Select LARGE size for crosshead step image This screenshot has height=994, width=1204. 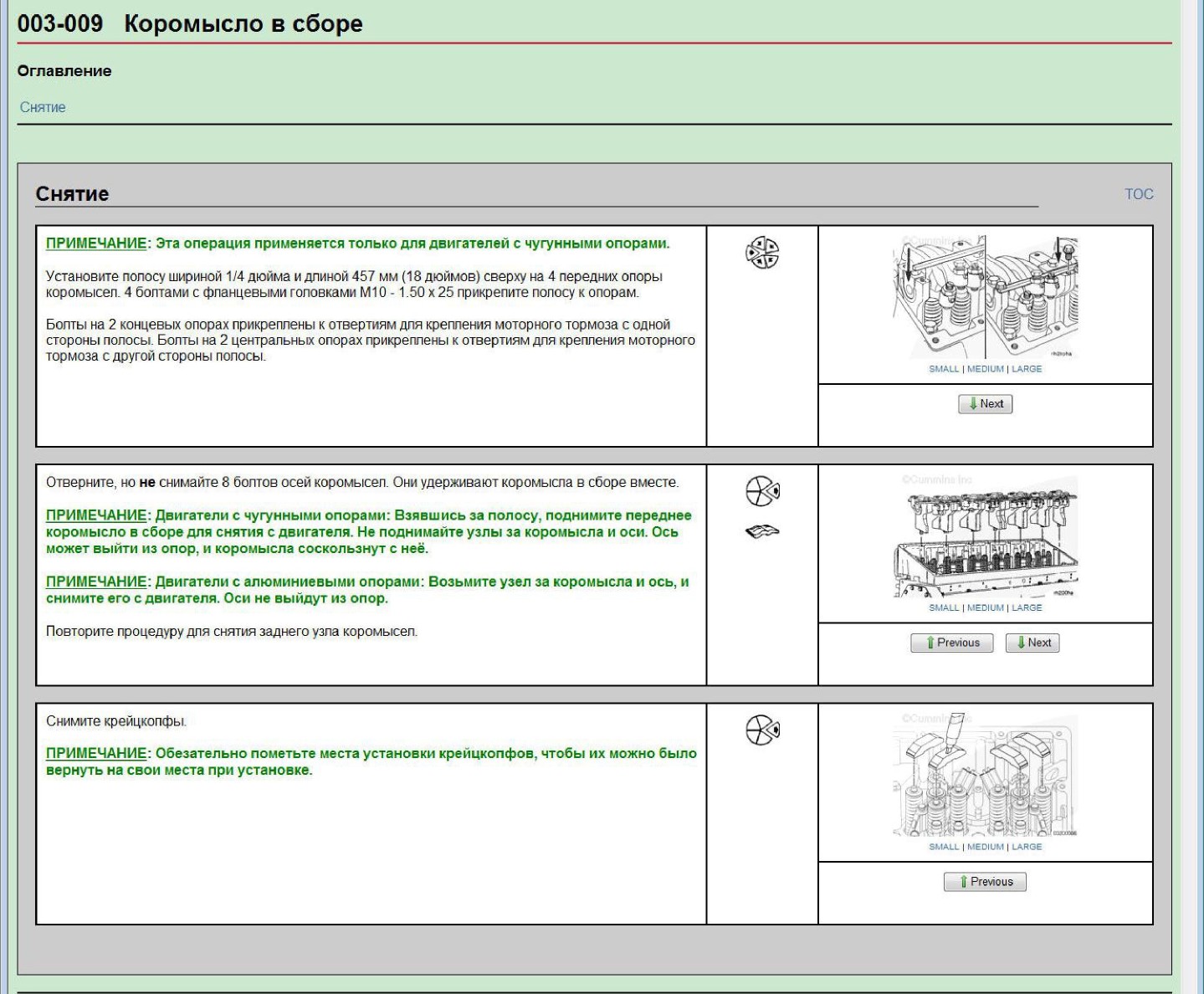point(1027,847)
